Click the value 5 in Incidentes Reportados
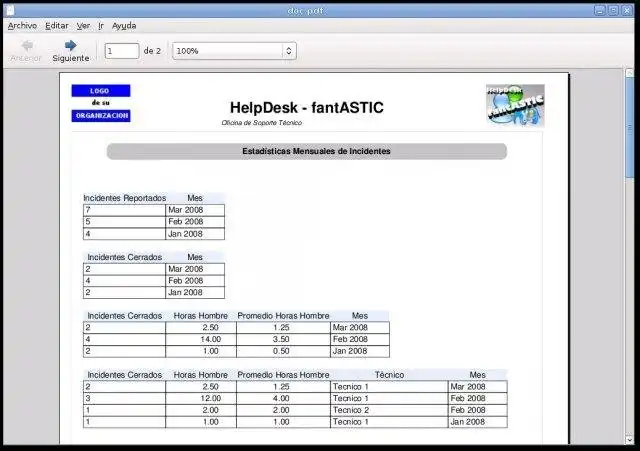 124,222
